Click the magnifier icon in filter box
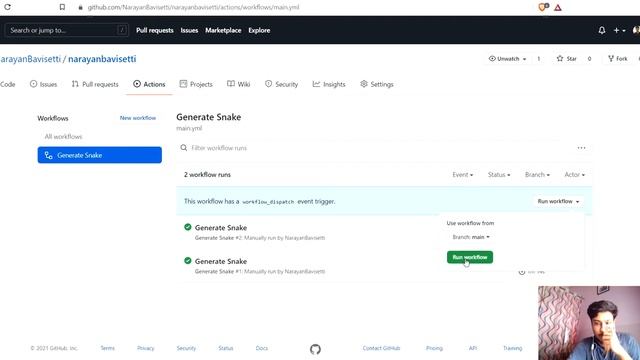This screenshot has width=640, height=360. [x=184, y=148]
